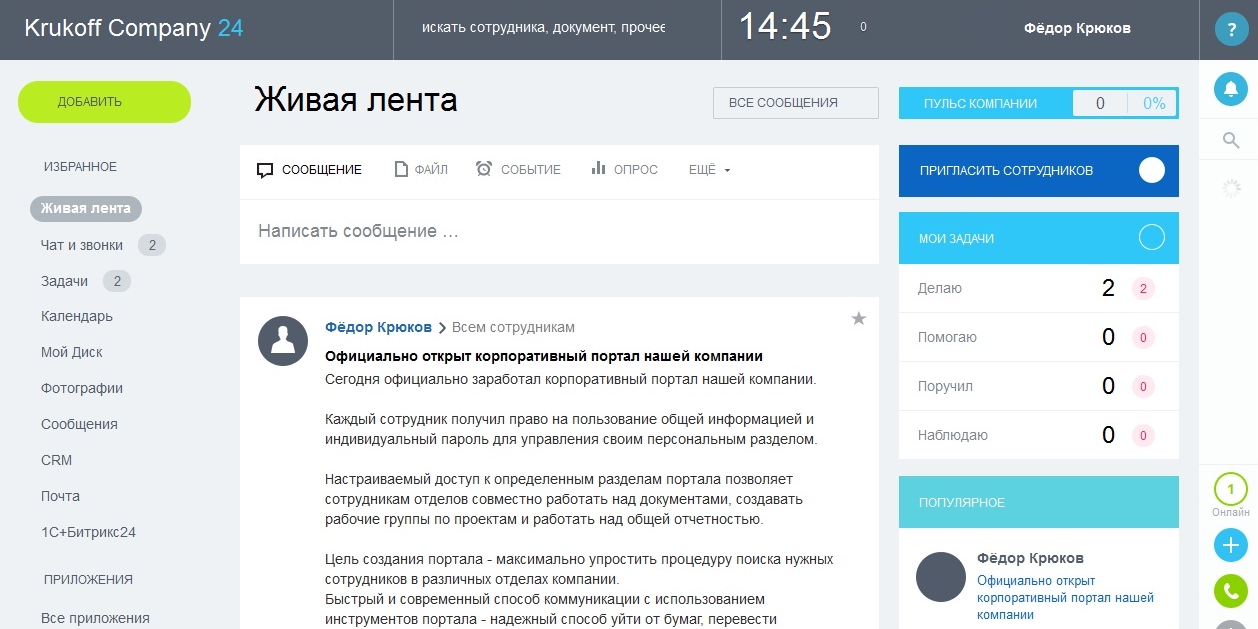Open the Все сообщения filter box
1258x629 pixels.
[x=796, y=103]
